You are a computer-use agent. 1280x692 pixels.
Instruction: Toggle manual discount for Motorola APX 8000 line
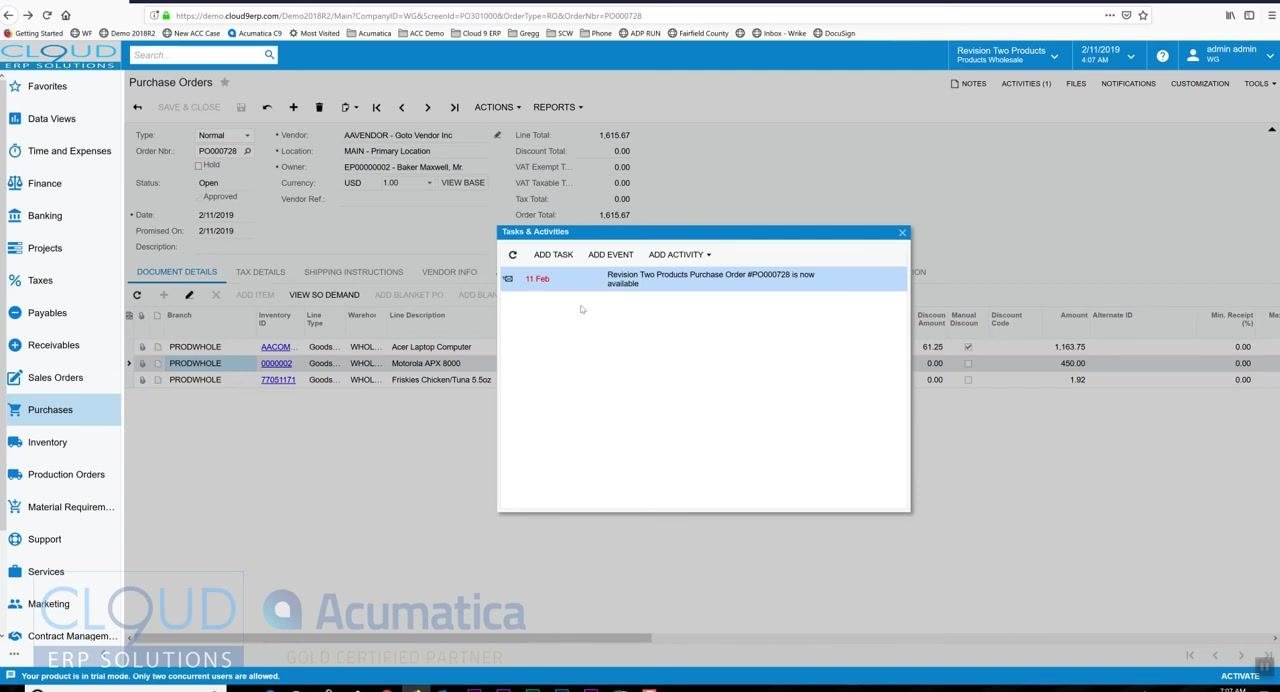pos(967,363)
